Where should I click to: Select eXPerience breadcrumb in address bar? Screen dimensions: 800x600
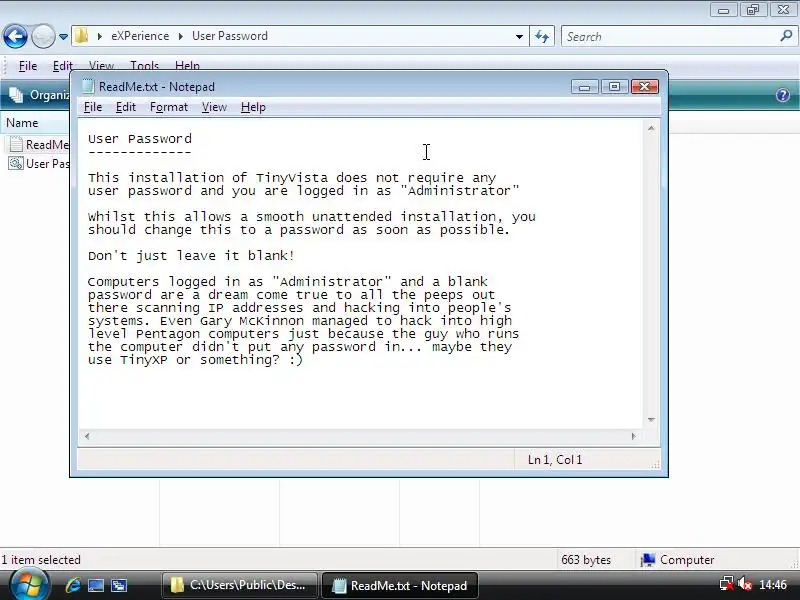(140, 36)
